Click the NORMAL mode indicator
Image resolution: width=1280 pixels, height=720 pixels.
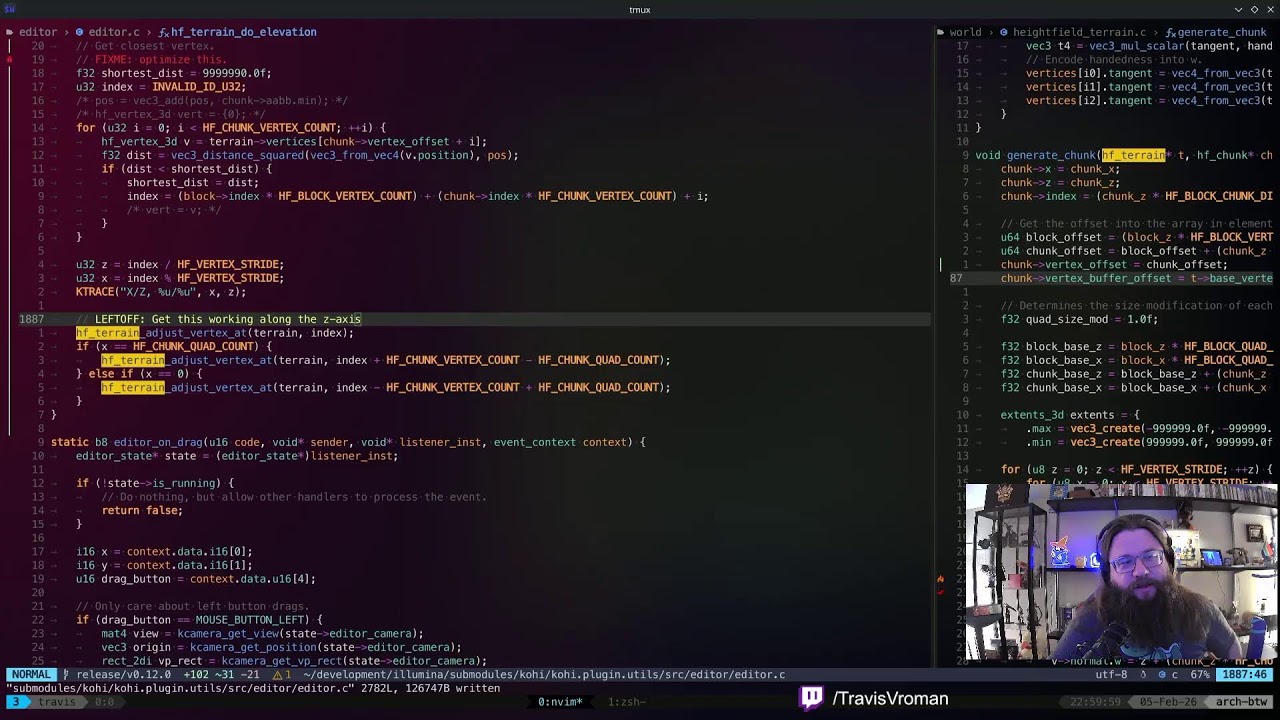point(31,675)
